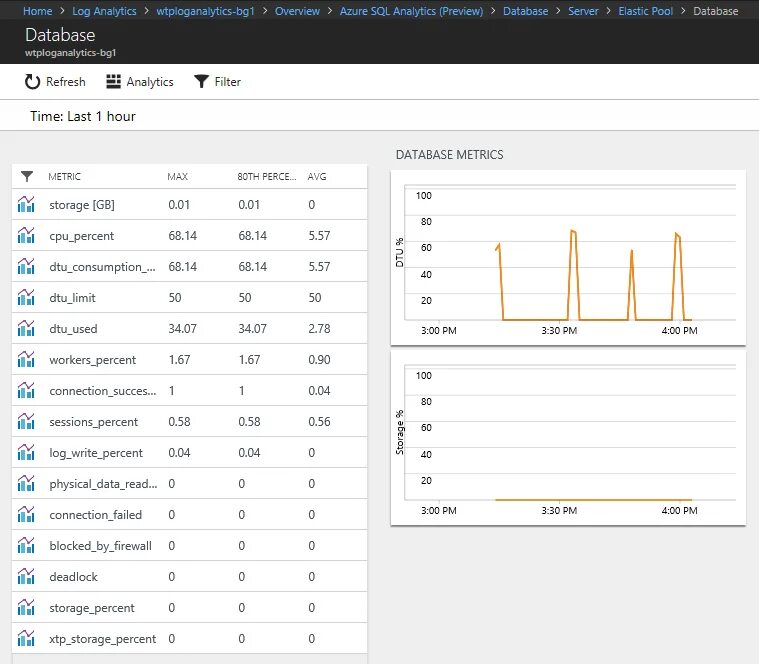
Task: Open chart icon for storage [GB] row
Action: (x=26, y=205)
